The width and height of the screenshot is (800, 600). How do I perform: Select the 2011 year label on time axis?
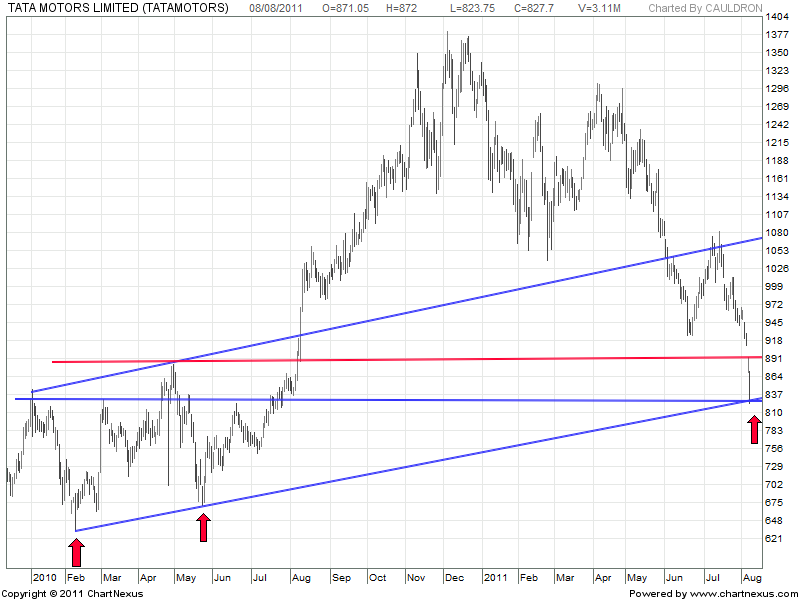click(496, 577)
